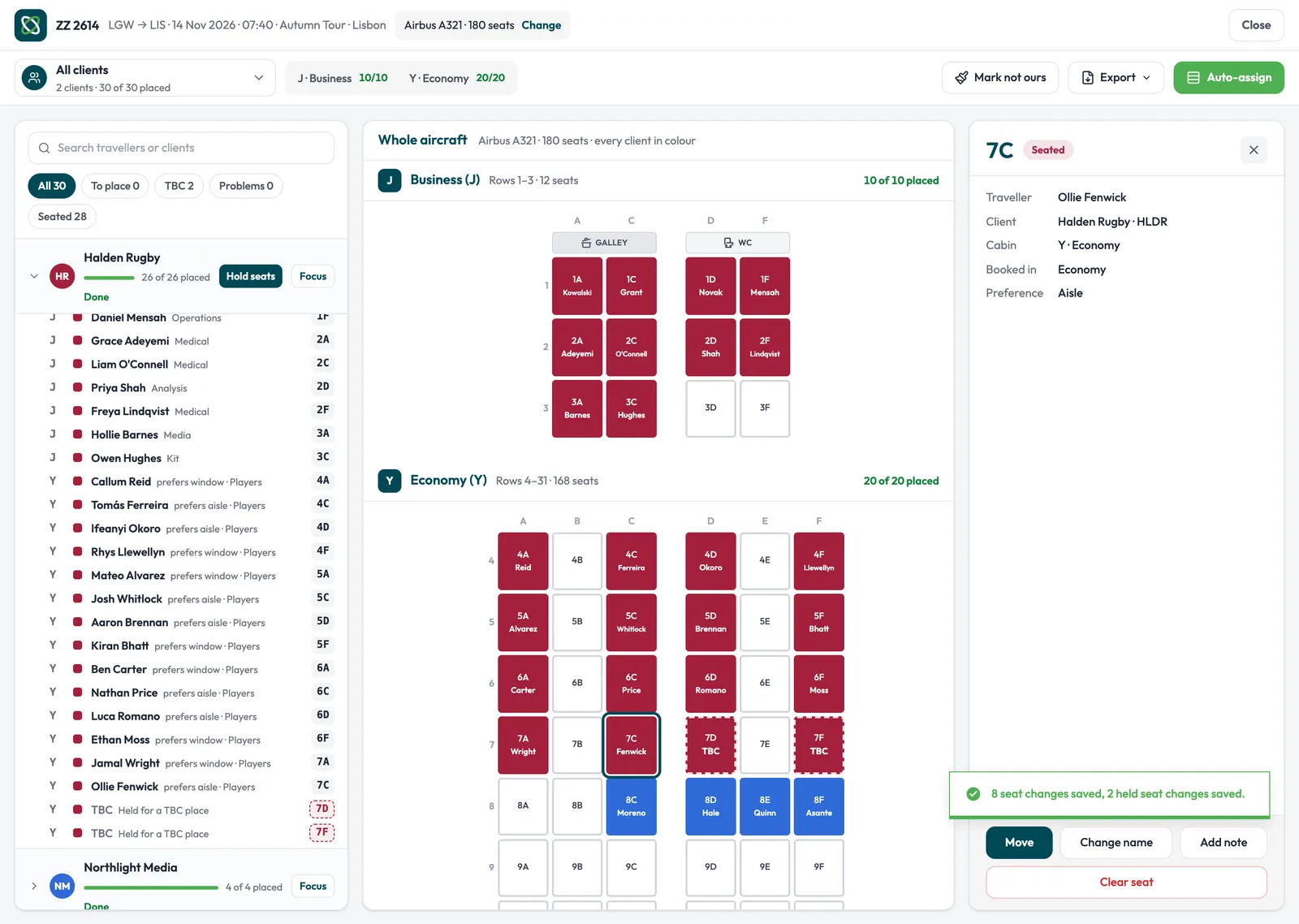The height and width of the screenshot is (924, 1299).
Task: Toggle Hold seats for Halden Rugby
Action: (x=251, y=277)
